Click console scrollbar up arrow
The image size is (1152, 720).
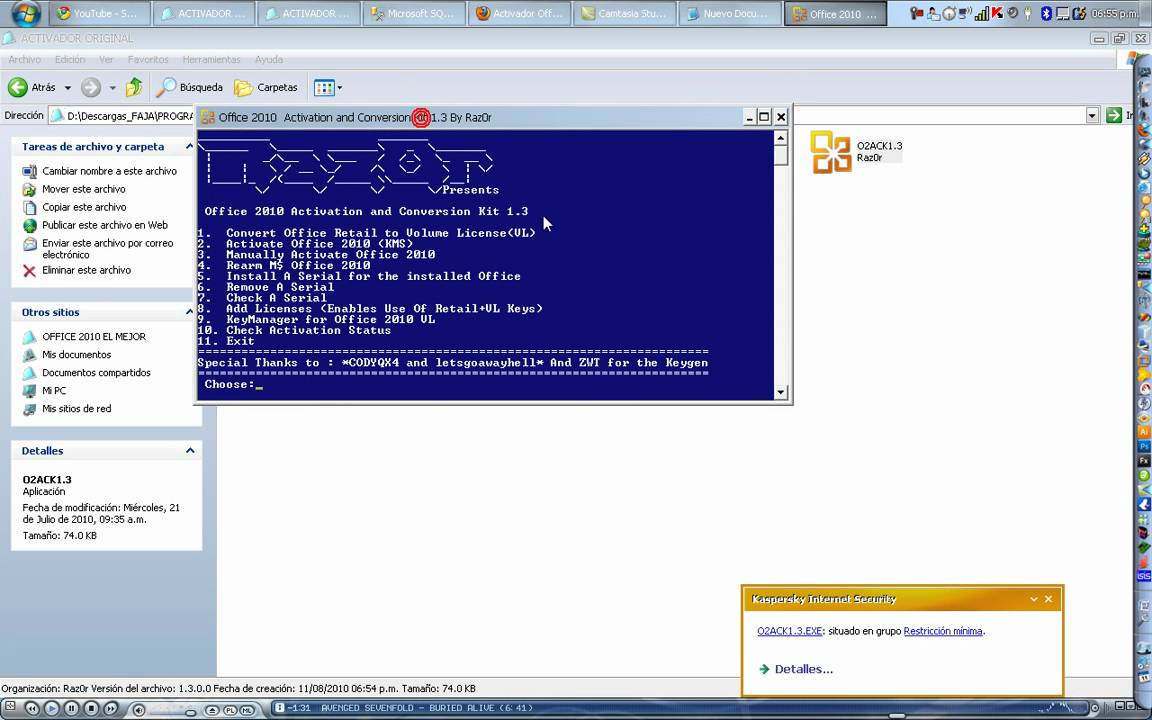click(780, 137)
